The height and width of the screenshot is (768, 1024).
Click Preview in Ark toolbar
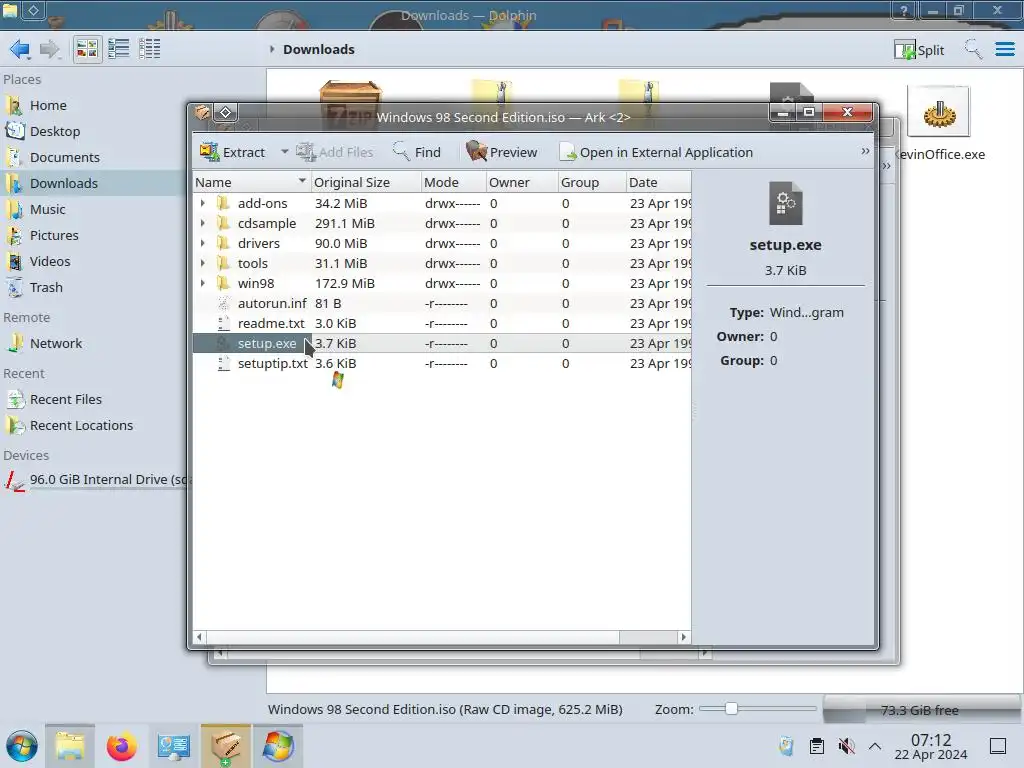pyautogui.click(x=502, y=152)
